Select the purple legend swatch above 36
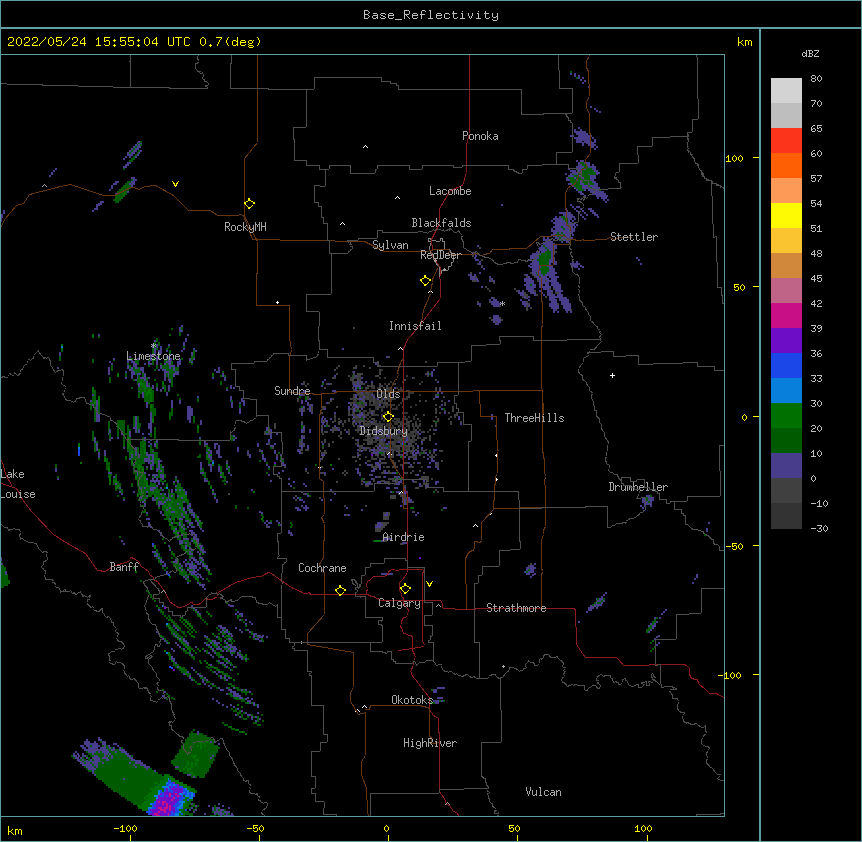The height and width of the screenshot is (842, 862). coord(786,341)
